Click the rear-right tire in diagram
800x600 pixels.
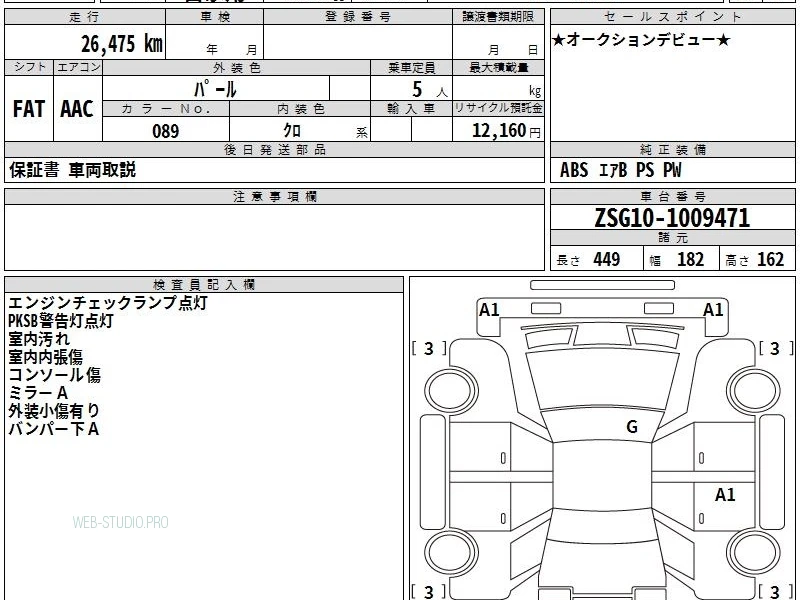coord(754,553)
